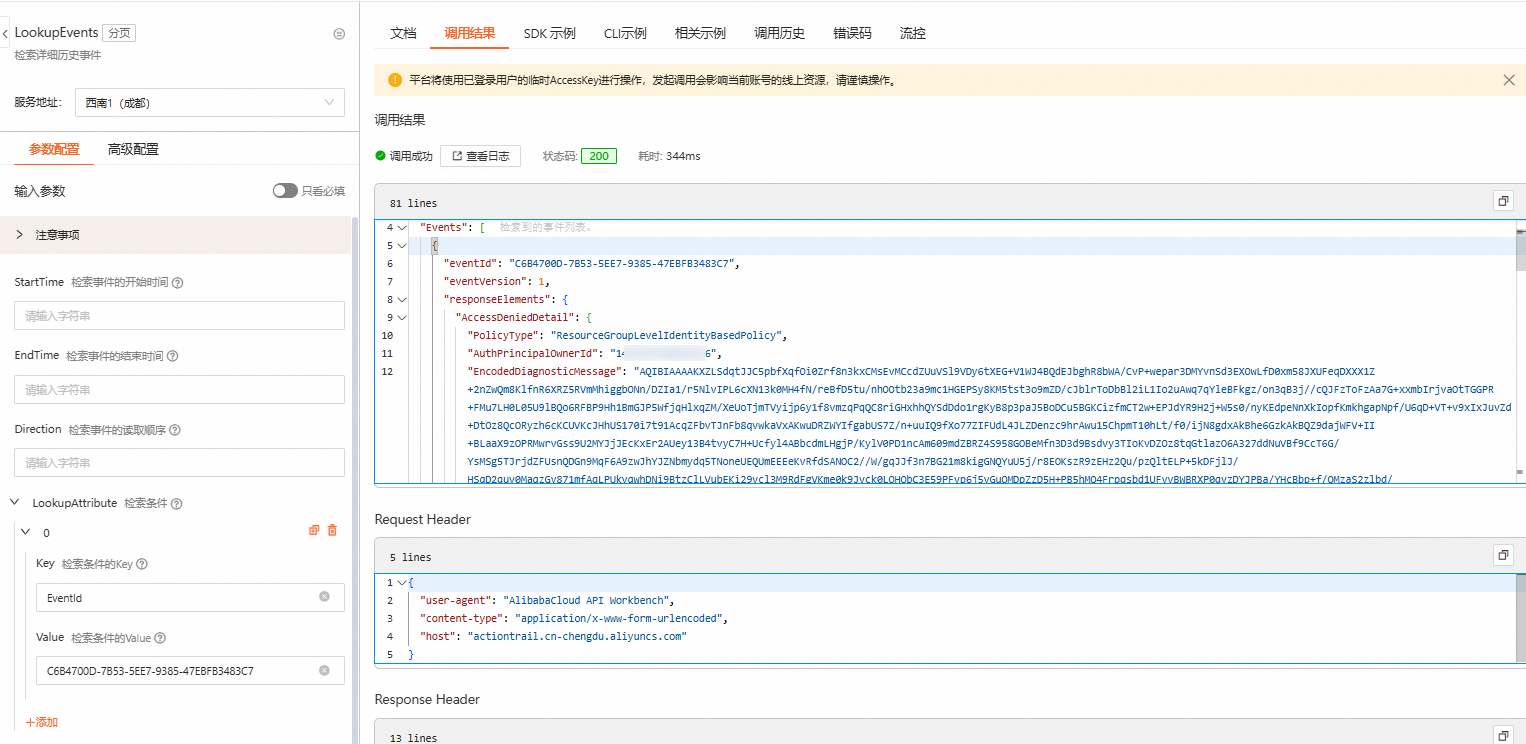
Task: Open the 文档 tab
Action: [x=403, y=33]
